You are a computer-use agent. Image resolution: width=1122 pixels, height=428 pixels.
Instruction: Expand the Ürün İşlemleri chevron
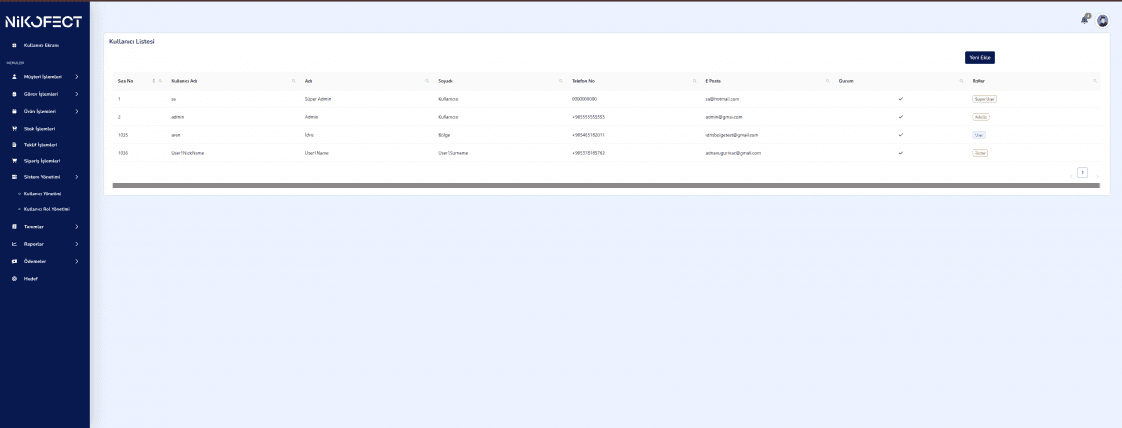(77, 111)
